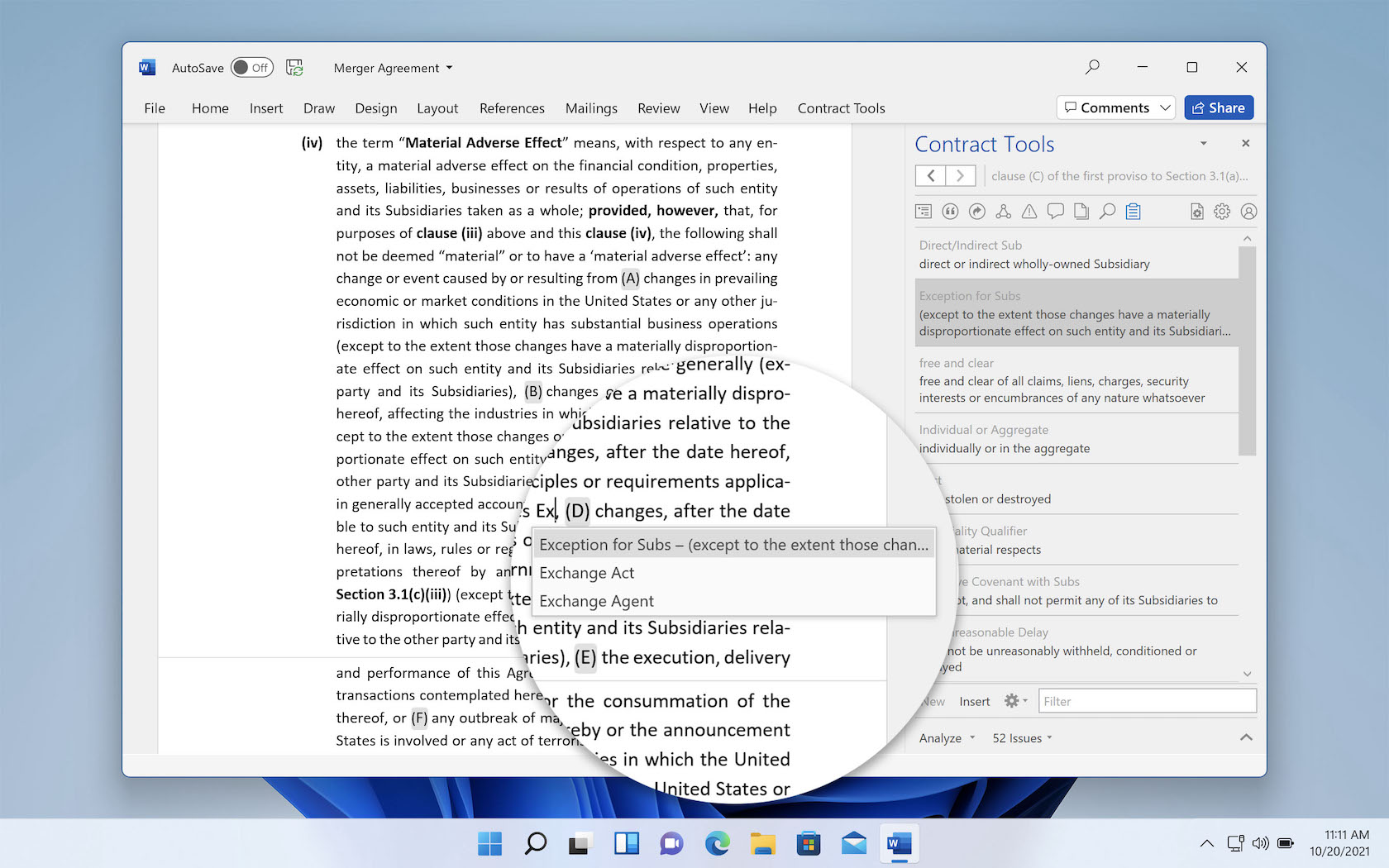Click the clause list scrollbar thumb
This screenshot has width=1389, height=868.
(1247, 351)
